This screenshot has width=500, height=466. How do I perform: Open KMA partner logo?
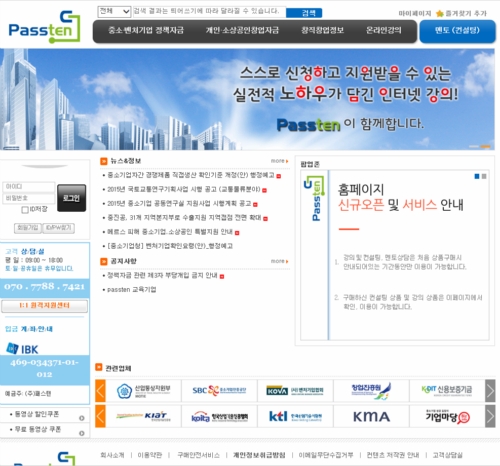(x=371, y=416)
